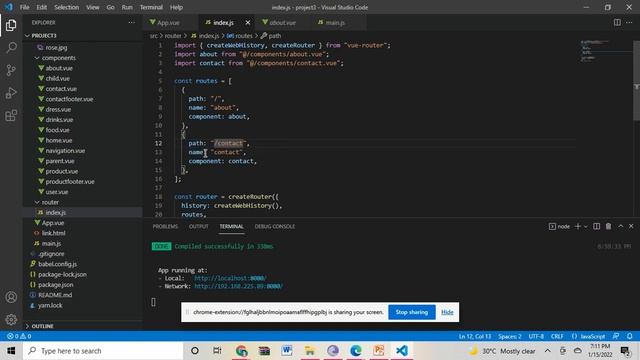The width and height of the screenshot is (640, 360).
Task: Maximize the terminal panel size
Action: click(620, 226)
